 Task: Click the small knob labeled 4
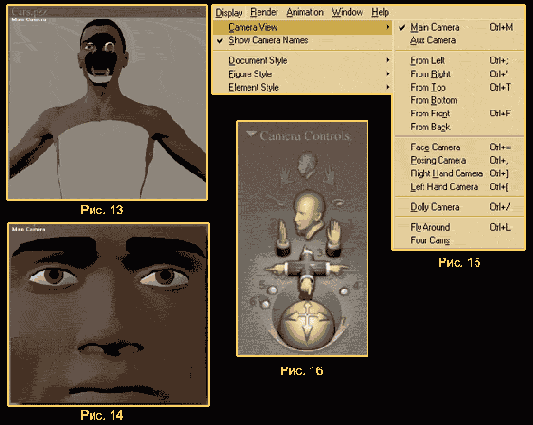pos(344,291)
